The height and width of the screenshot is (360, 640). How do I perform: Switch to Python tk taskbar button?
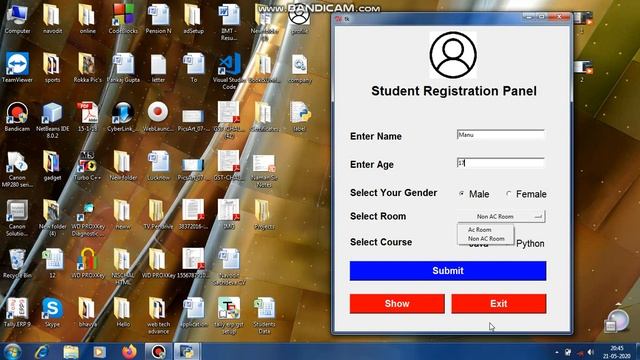coord(187,351)
